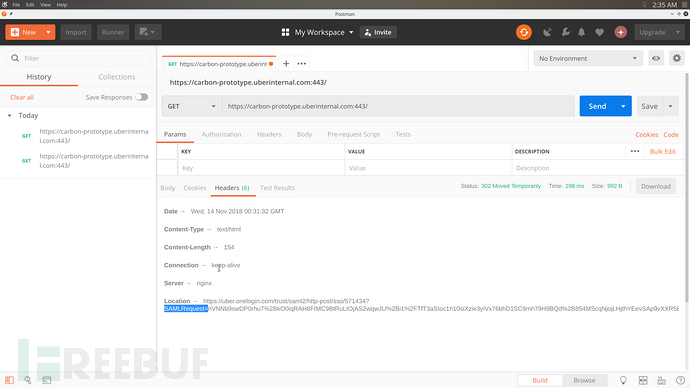This screenshot has height=388, width=690.
Task: Open the Send button dropdown arrow
Action: 624,106
